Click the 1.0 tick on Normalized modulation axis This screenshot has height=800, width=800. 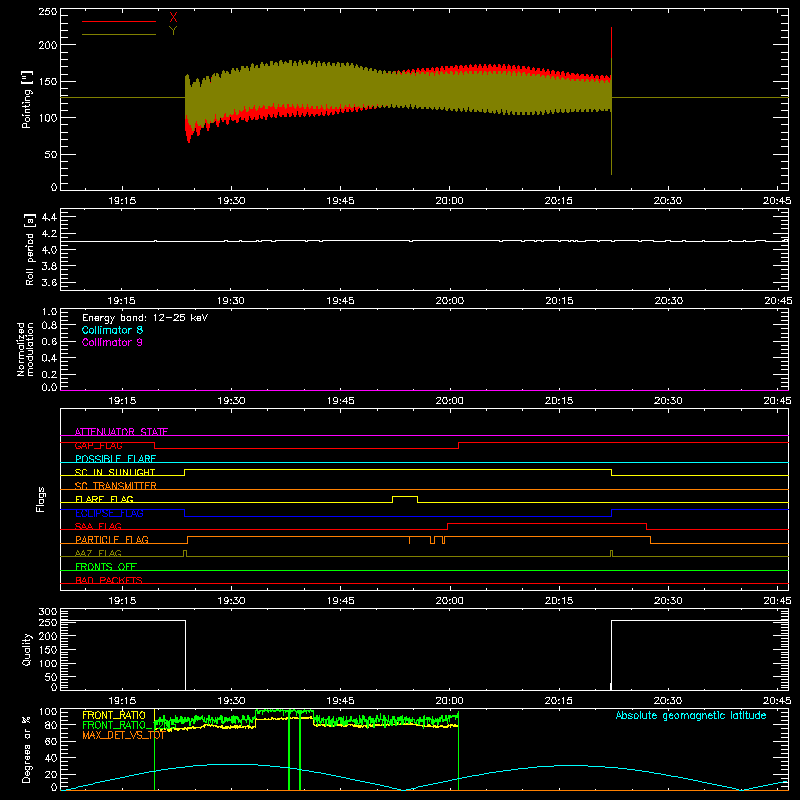tap(49, 312)
